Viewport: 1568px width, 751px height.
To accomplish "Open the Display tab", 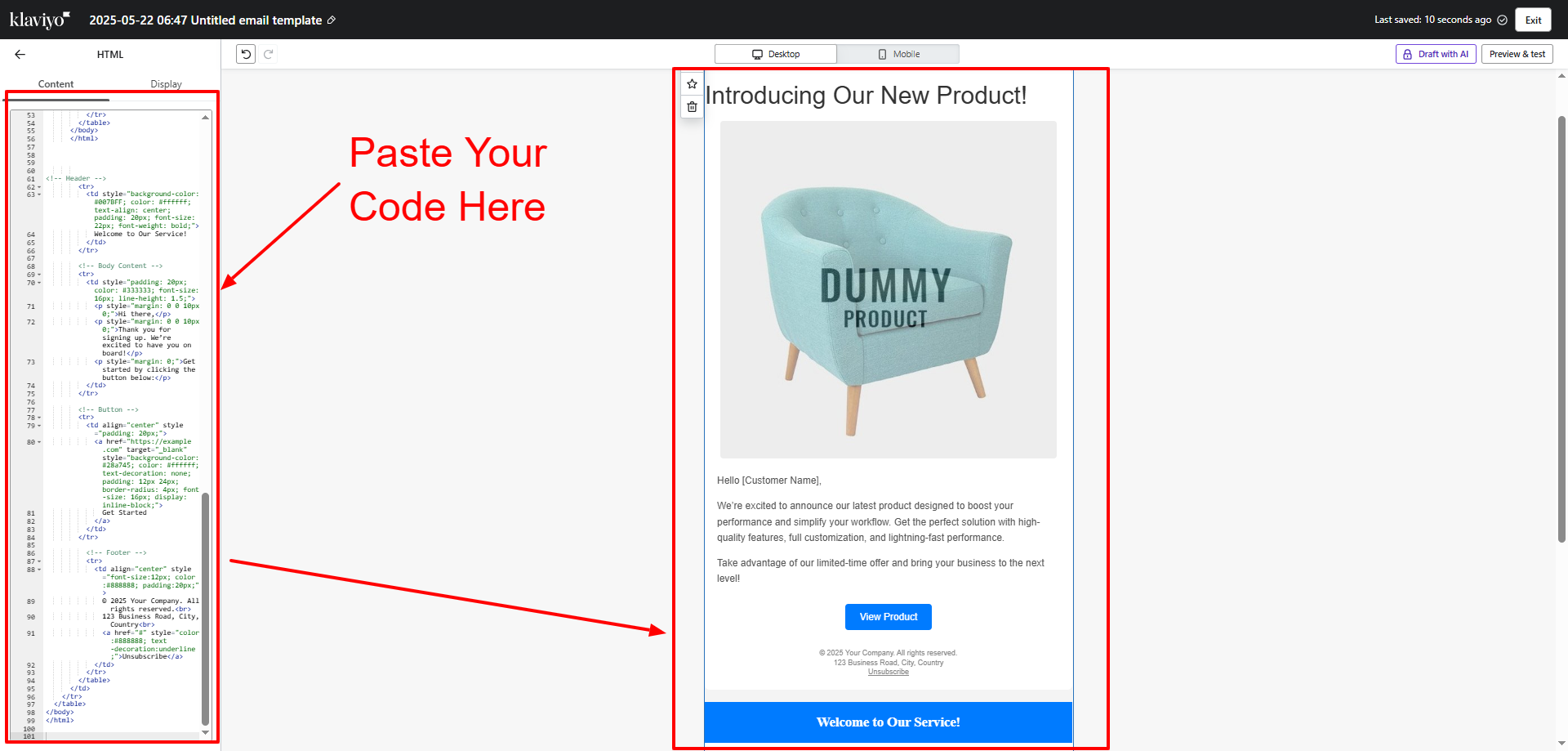I will (x=166, y=84).
